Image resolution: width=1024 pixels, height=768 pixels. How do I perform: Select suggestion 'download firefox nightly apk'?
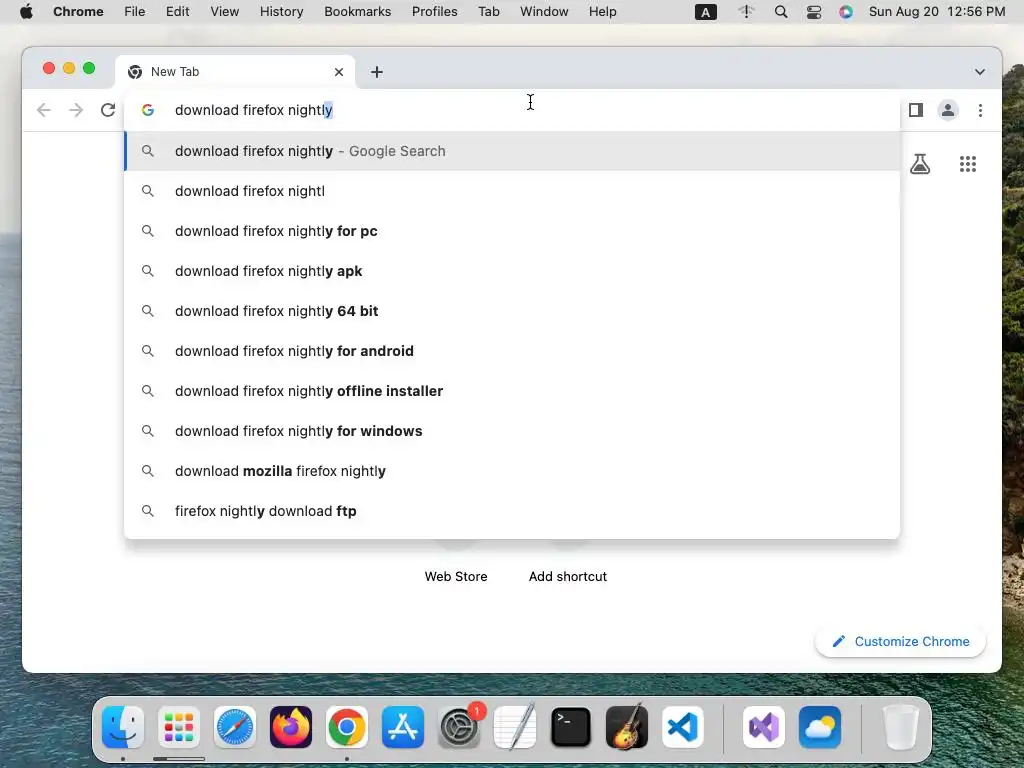point(512,271)
